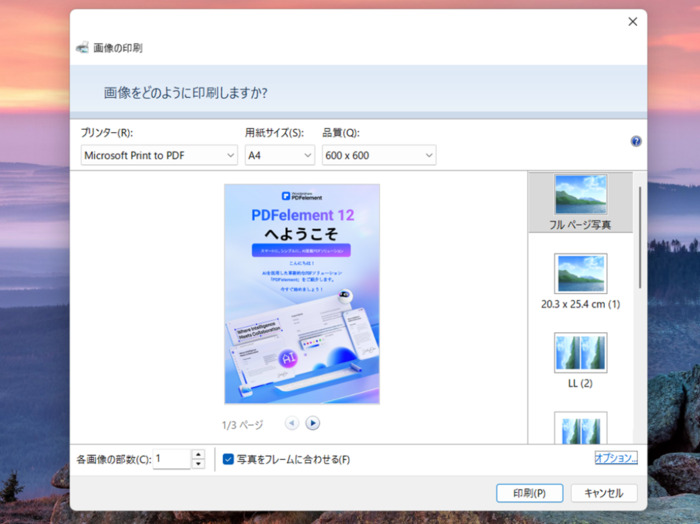Screen dimensions: 700x524
Task: Click the 各画像の部数 input field
Action: tap(172, 459)
